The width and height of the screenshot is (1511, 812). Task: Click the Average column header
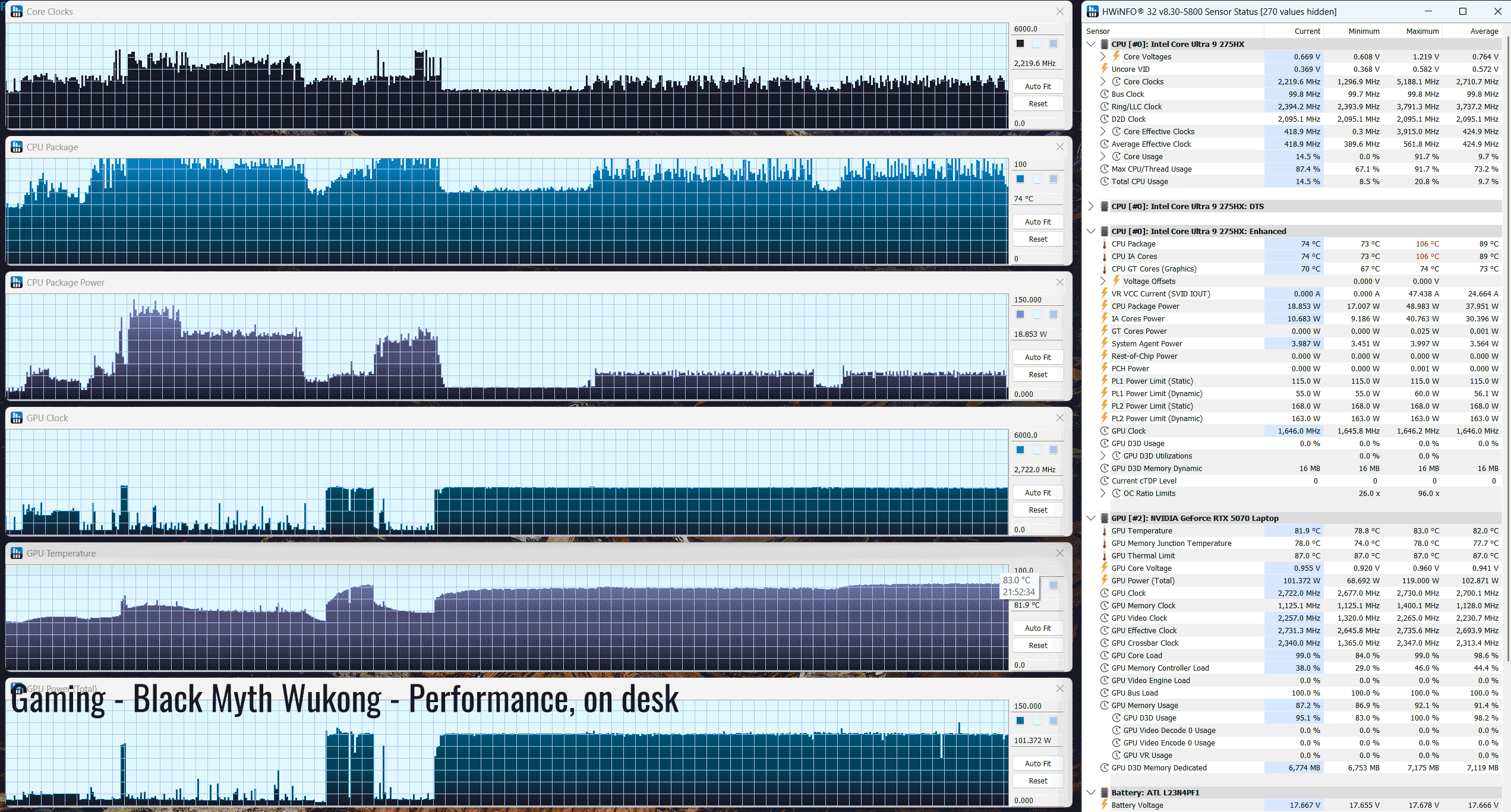point(1484,31)
